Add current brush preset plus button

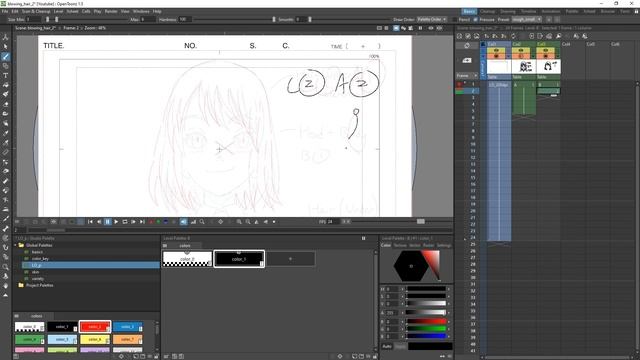pyautogui.click(x=549, y=20)
